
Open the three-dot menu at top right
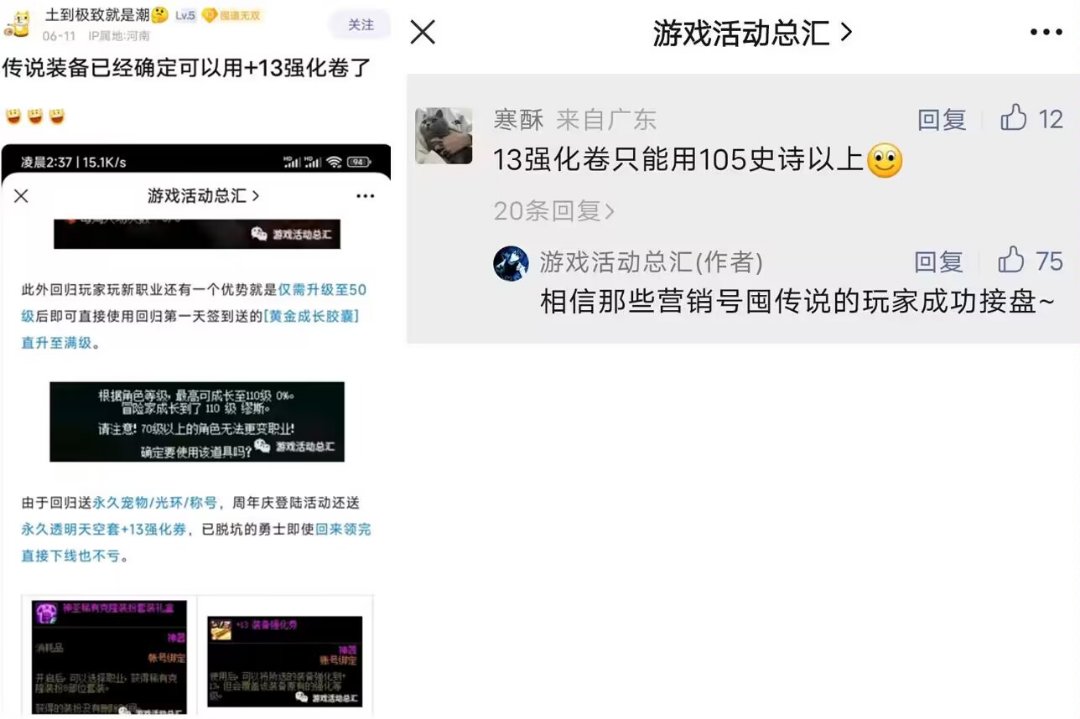click(1046, 32)
